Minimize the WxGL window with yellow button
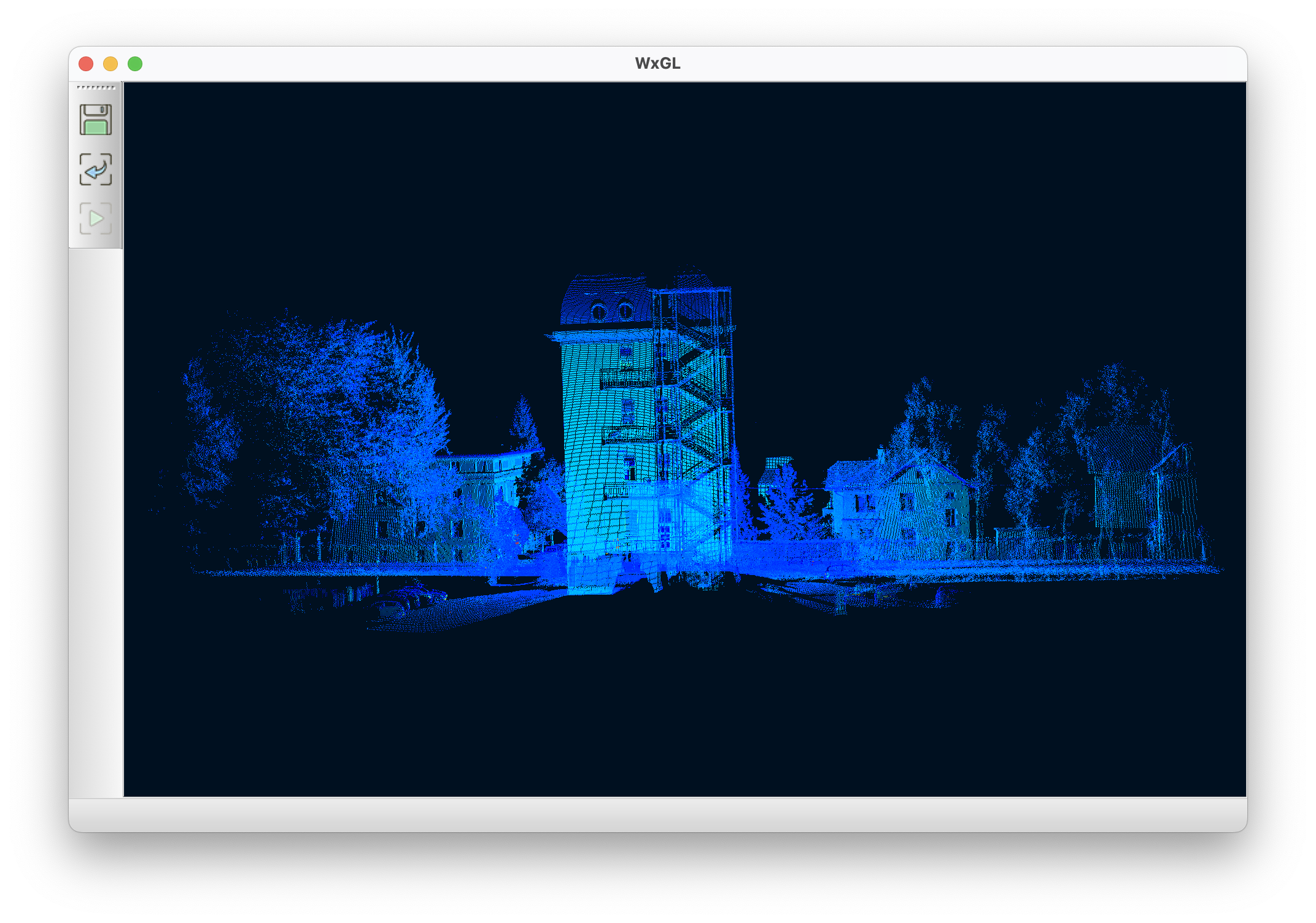Image resolution: width=1316 pixels, height=923 pixels. [x=110, y=64]
